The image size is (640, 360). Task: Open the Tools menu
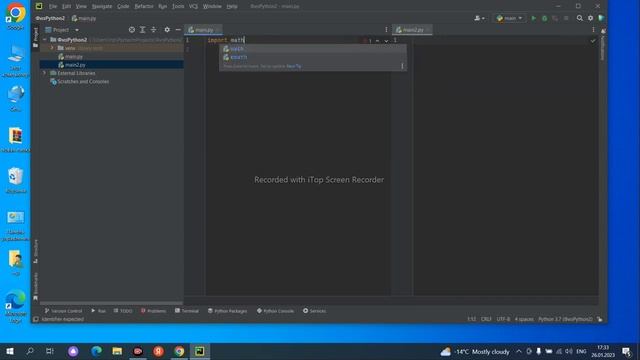tap(178, 6)
